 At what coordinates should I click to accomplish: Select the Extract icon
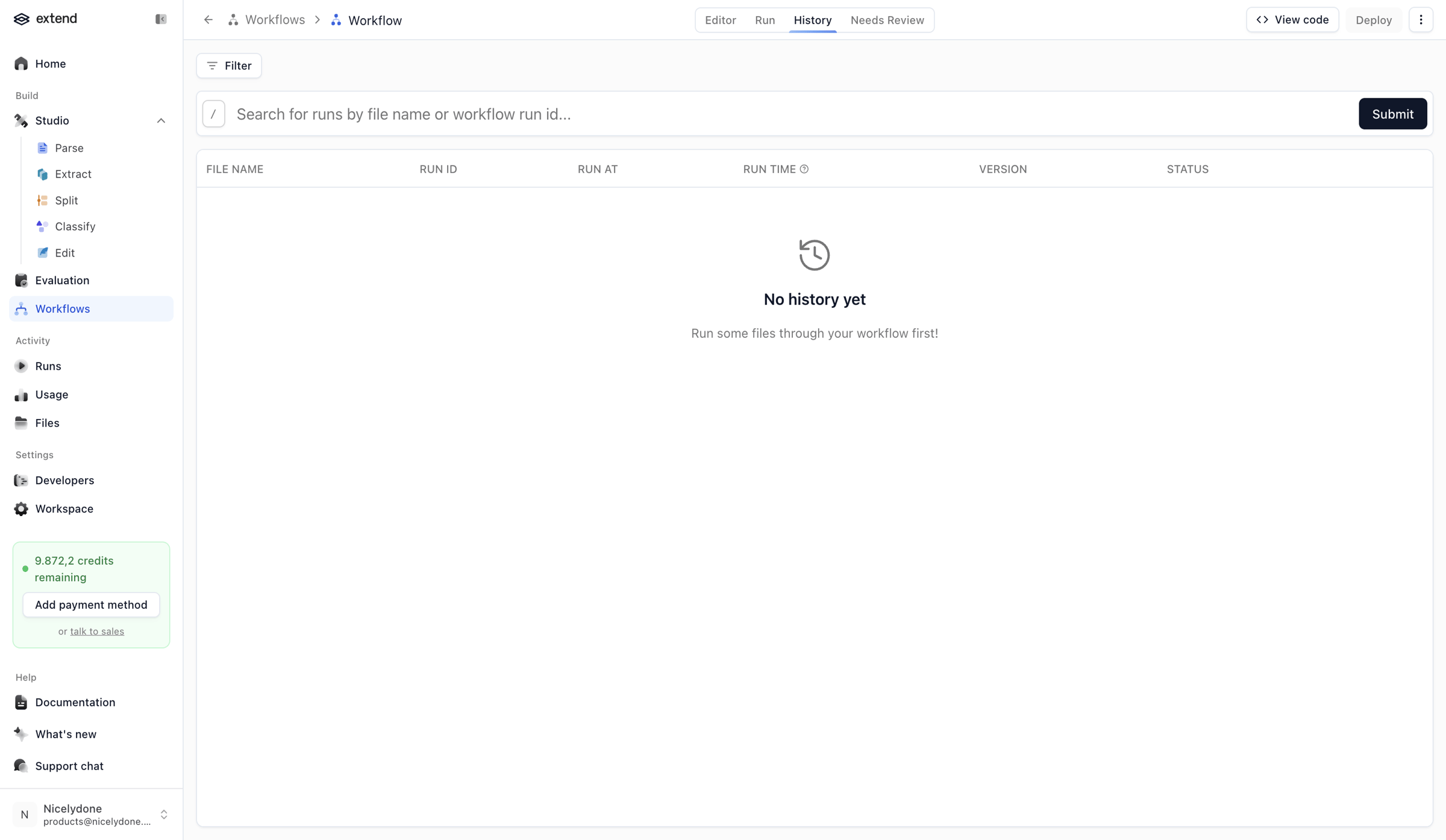click(x=42, y=174)
